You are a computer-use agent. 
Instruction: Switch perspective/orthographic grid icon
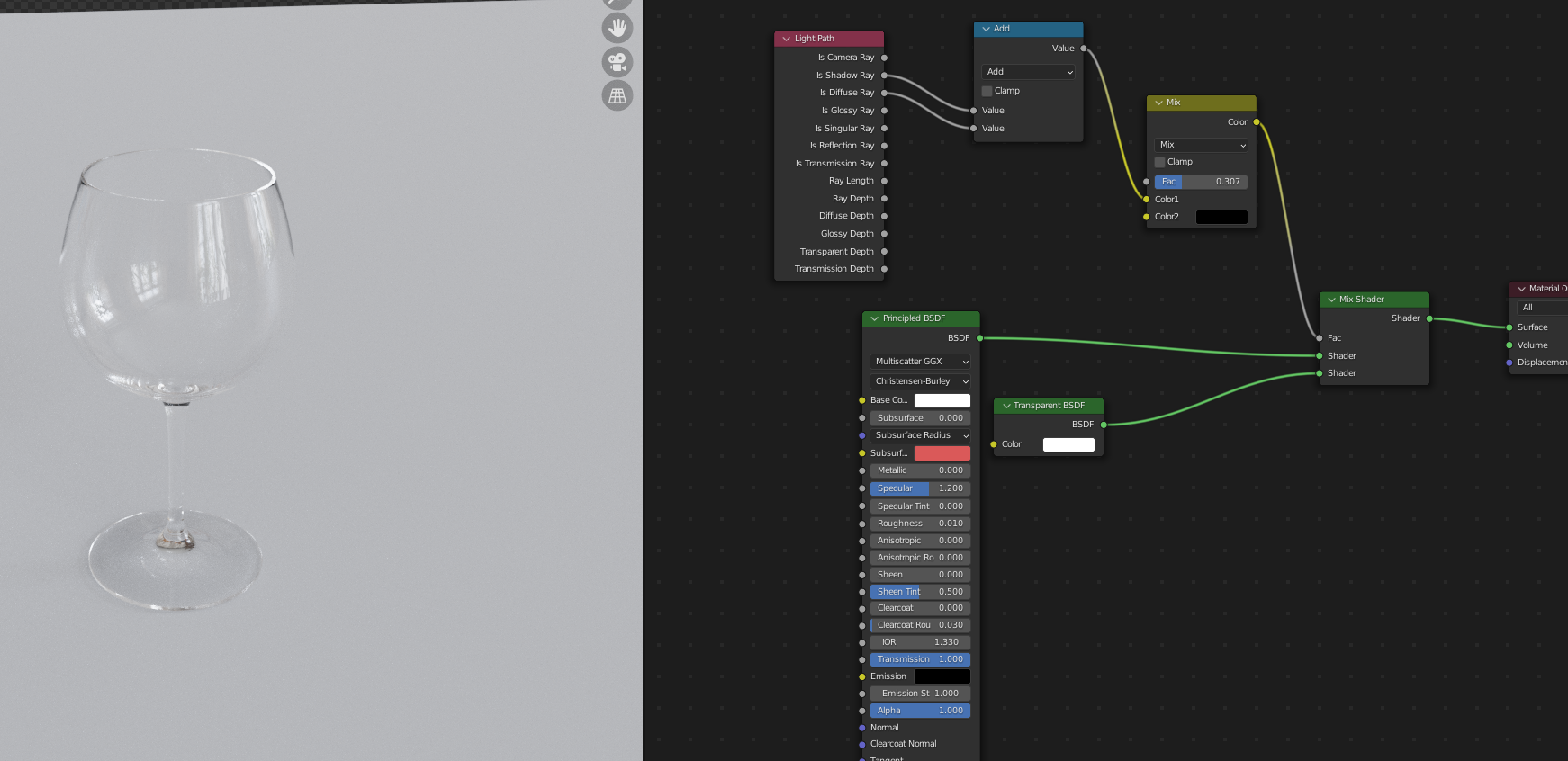click(617, 95)
